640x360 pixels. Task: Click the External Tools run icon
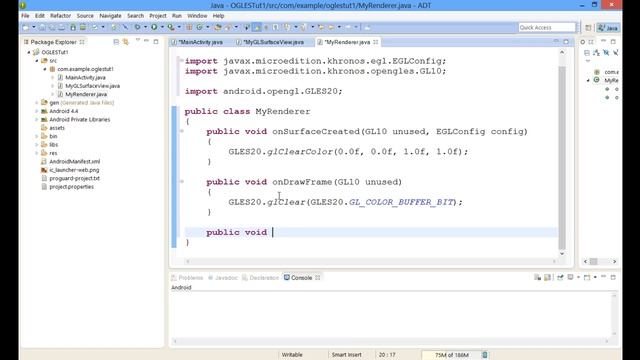[171, 27]
